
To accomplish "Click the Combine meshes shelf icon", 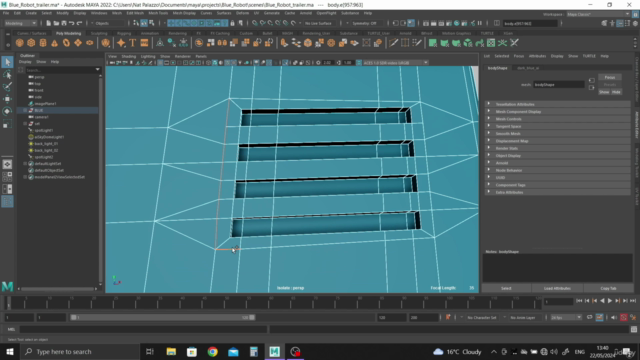I will point(199,43).
